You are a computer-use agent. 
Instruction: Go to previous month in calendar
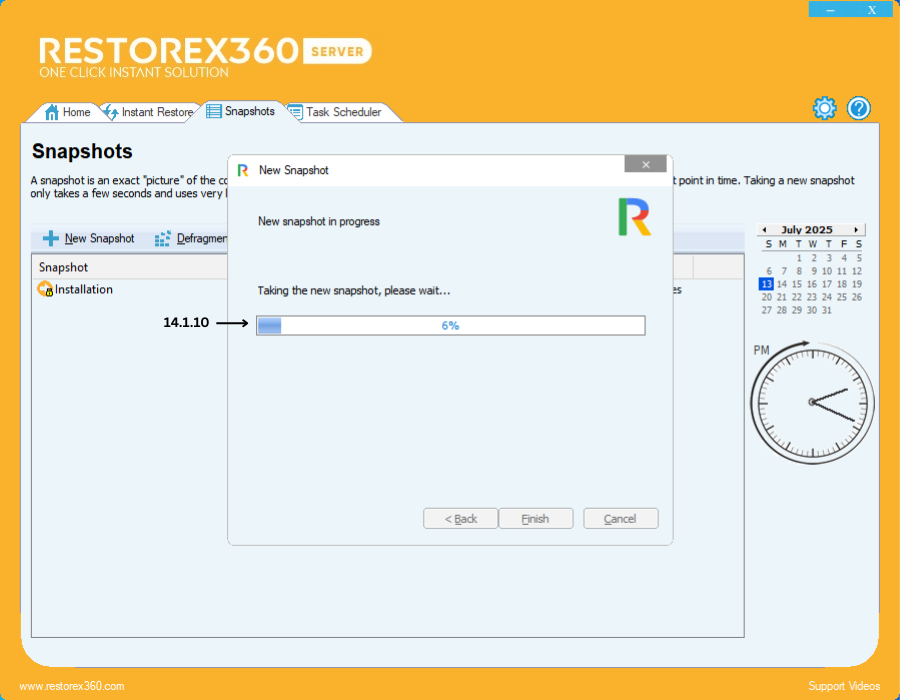765,230
